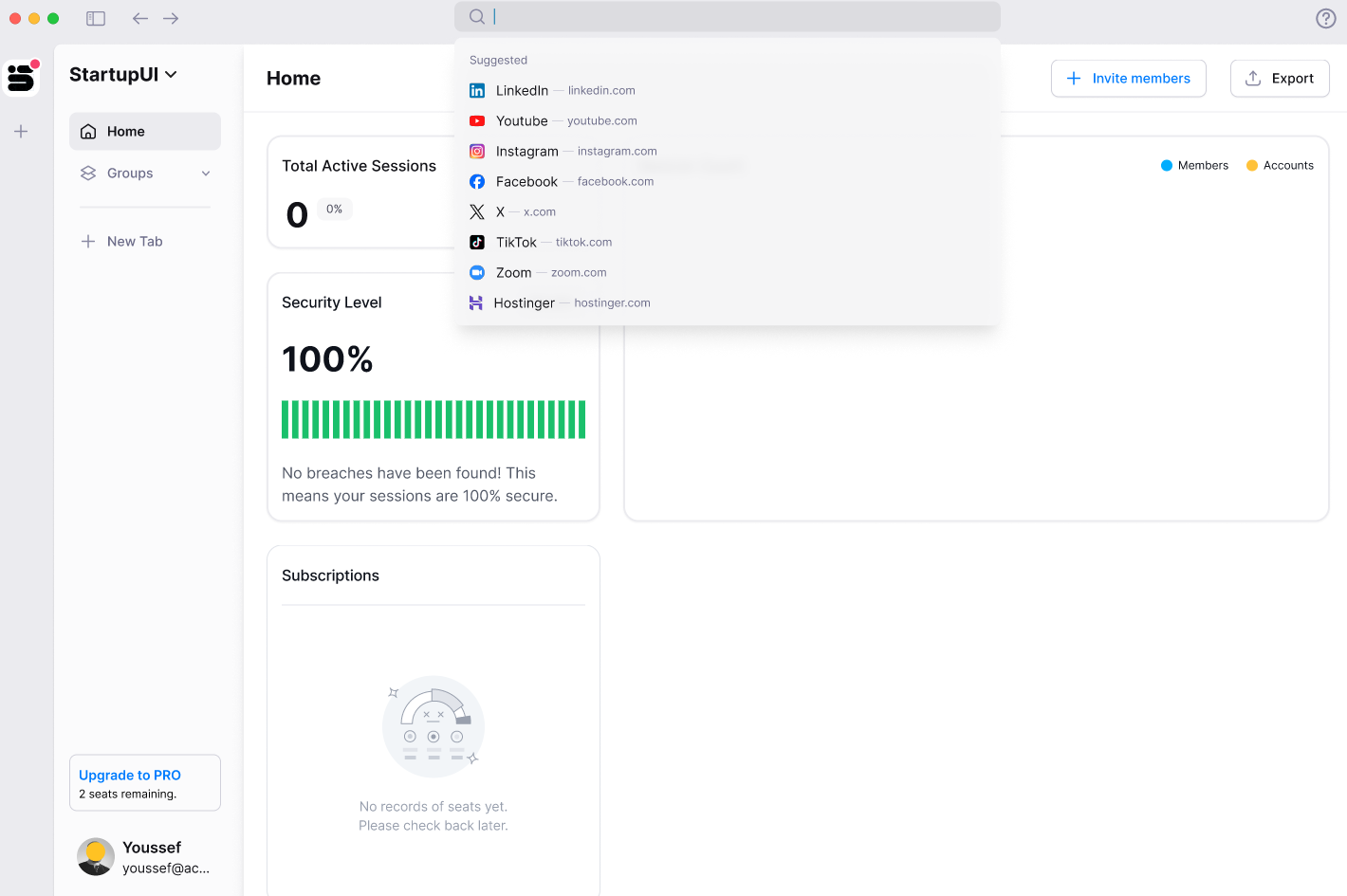Toggle the Members chart legend

[1194, 165]
